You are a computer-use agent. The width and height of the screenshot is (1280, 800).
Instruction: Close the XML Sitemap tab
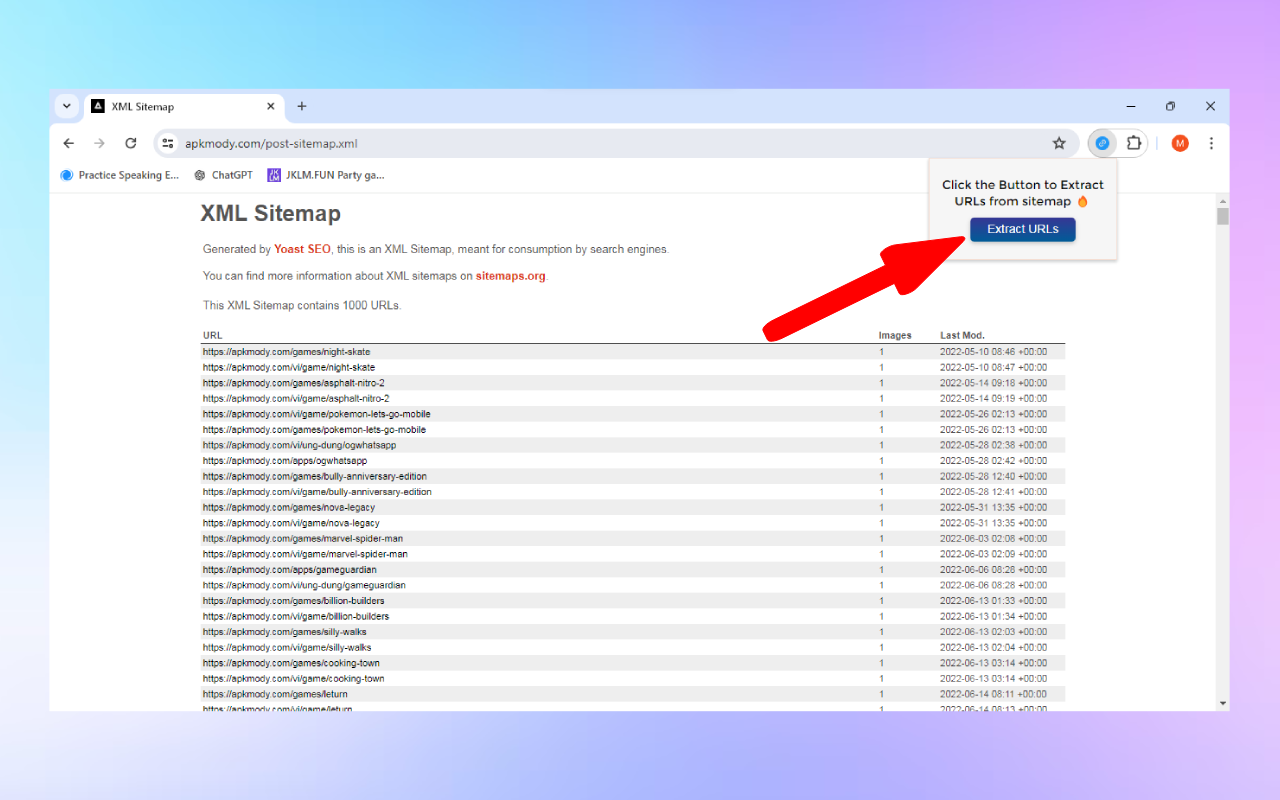click(271, 106)
